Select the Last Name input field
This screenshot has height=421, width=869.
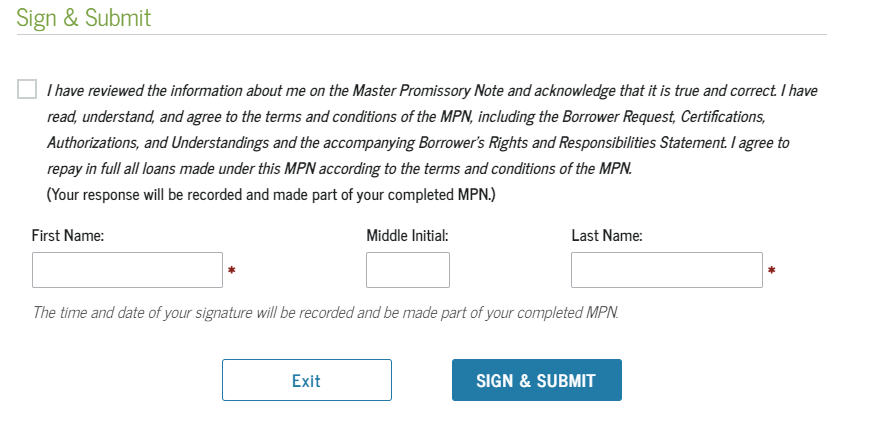(666, 270)
